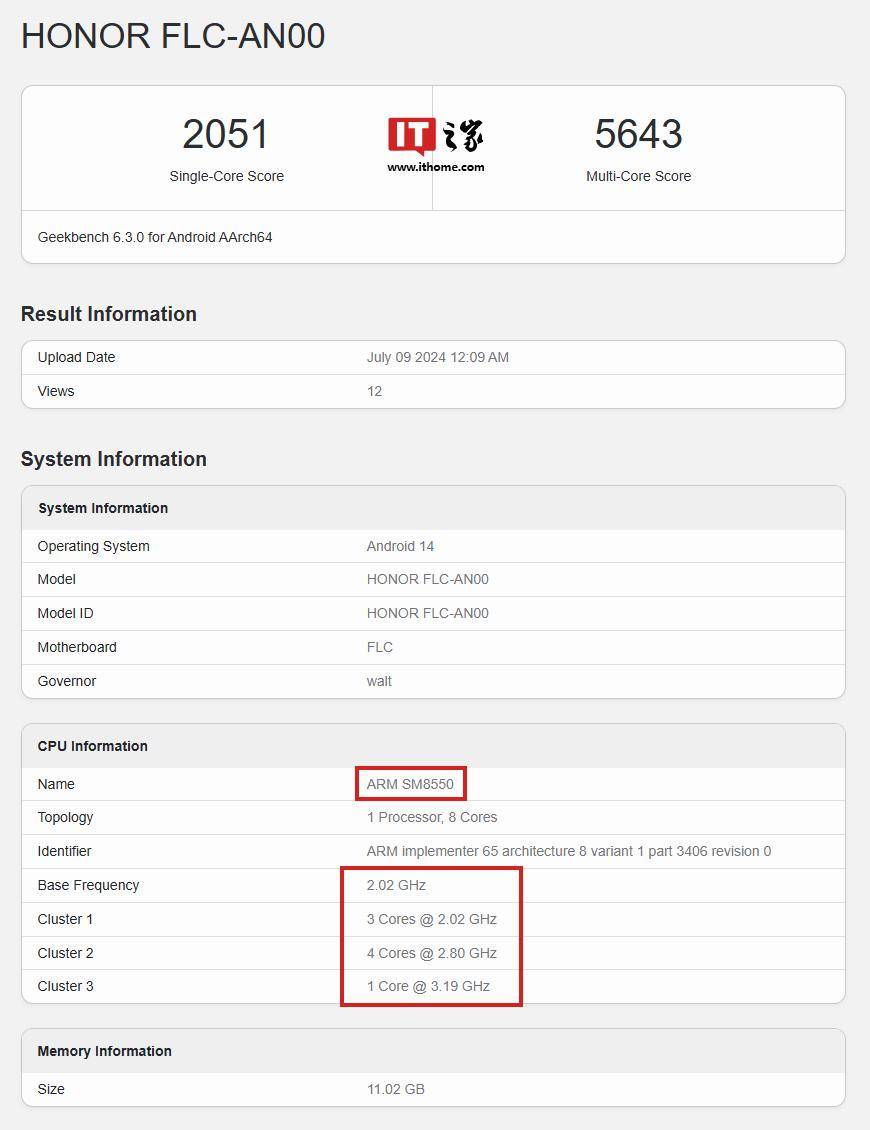This screenshot has height=1130, width=870.
Task: Select the Android 14 value
Action: (400, 546)
